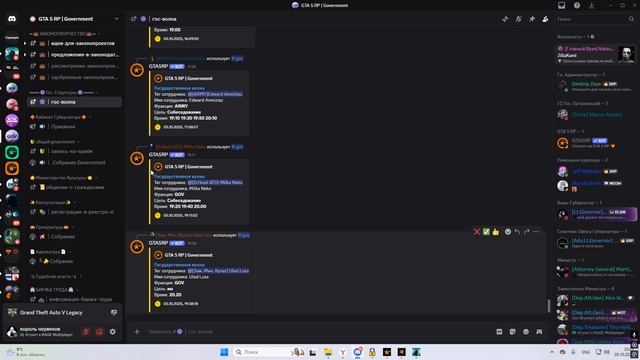The height and width of the screenshot is (360, 640).
Task: Collapse Кабинет Губернатора category
Action: (x=60, y=117)
